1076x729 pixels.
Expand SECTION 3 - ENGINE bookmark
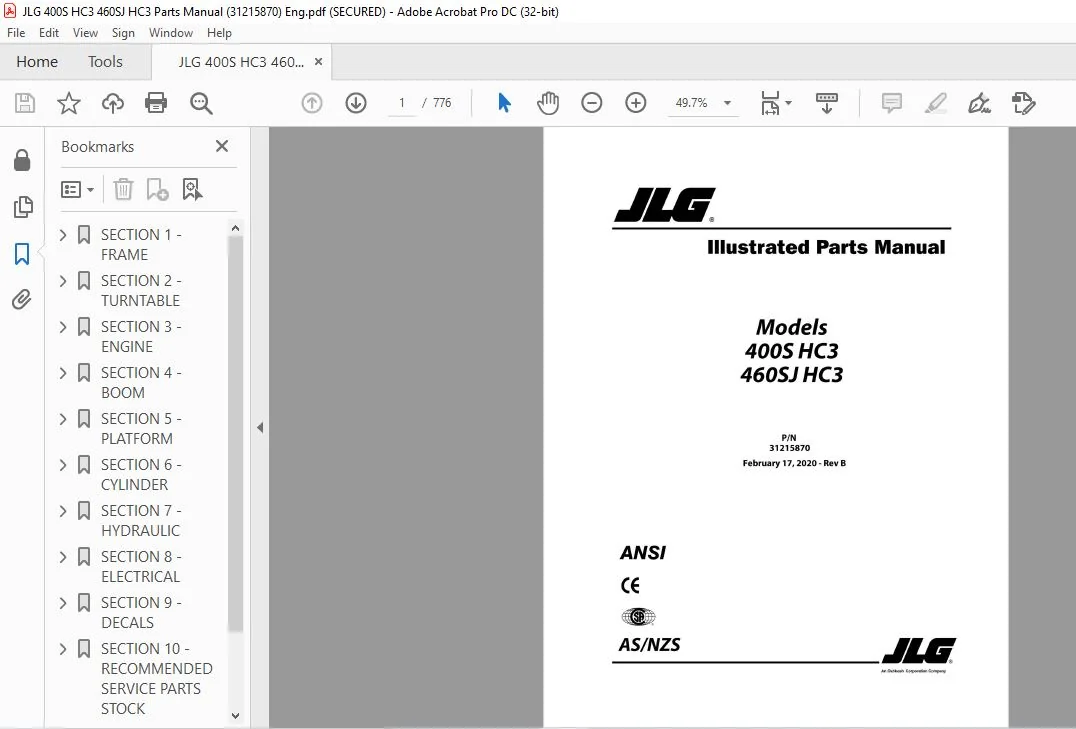(x=63, y=327)
